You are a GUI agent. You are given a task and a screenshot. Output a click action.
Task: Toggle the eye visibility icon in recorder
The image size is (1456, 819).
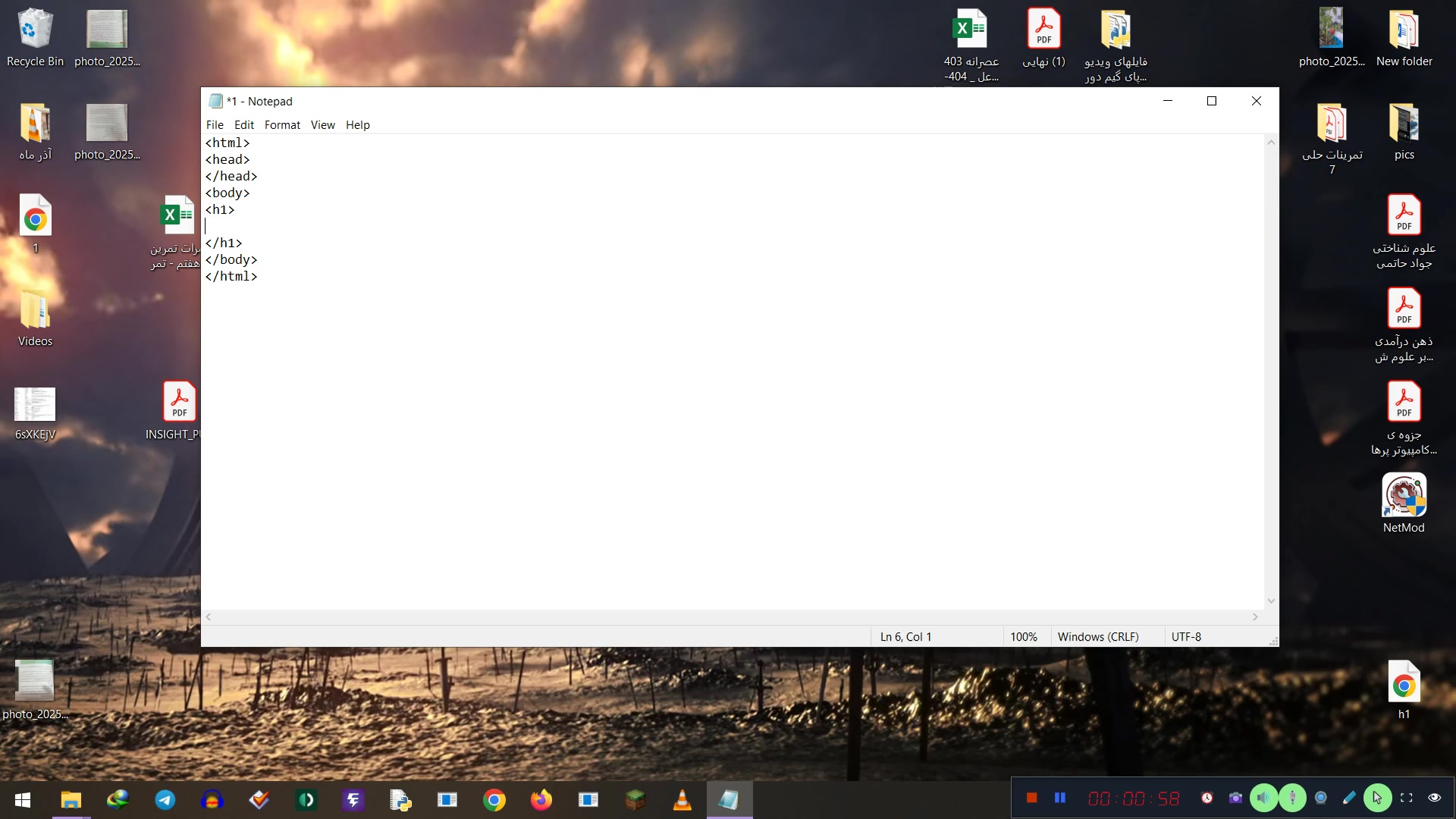[1435, 798]
